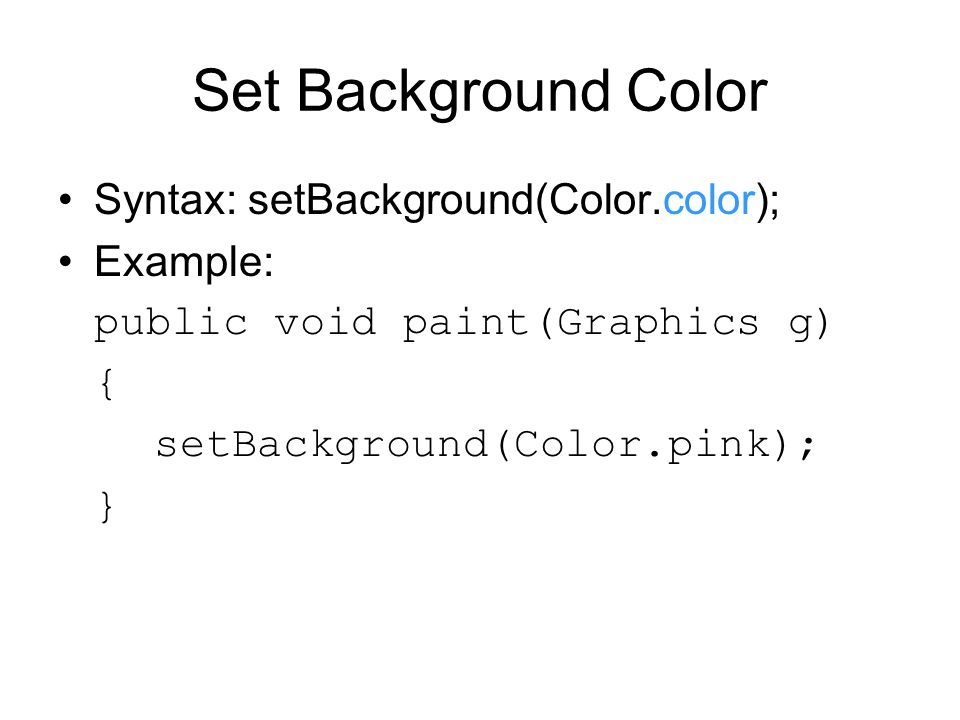Click the word public in code

pyautogui.click(x=171, y=323)
